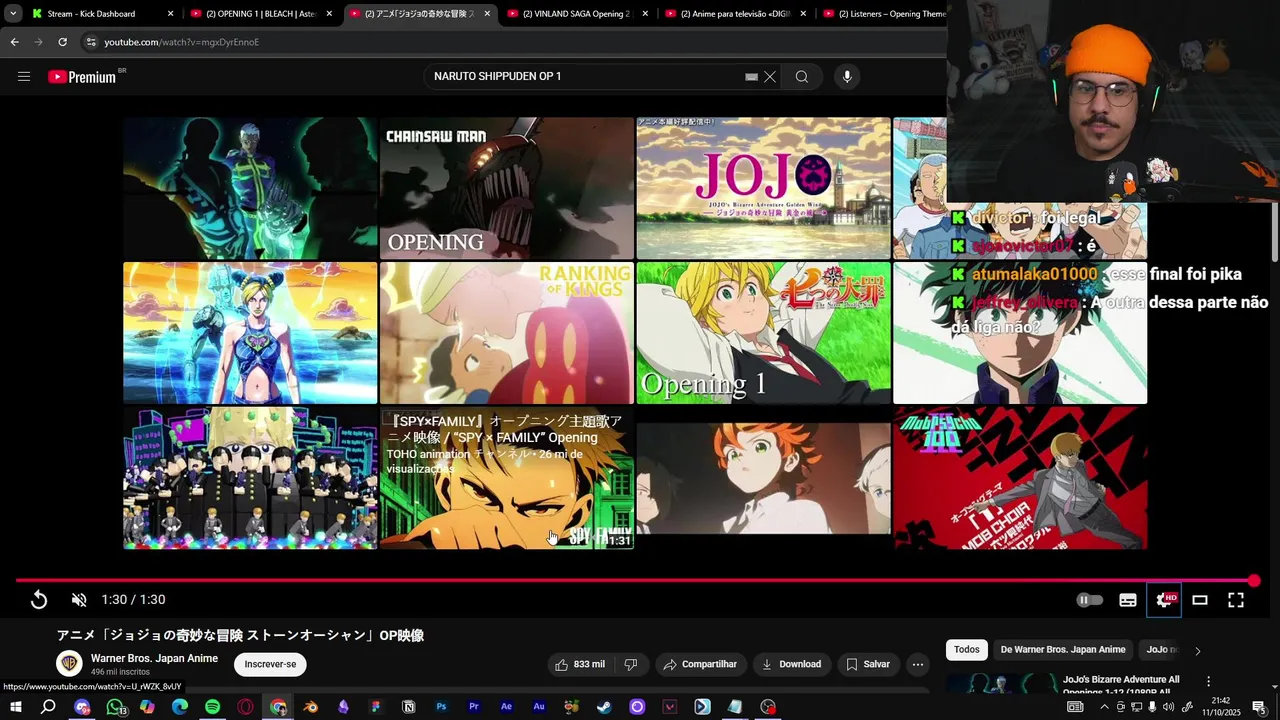Toggle subtitles/closed captions in the player

(1128, 600)
